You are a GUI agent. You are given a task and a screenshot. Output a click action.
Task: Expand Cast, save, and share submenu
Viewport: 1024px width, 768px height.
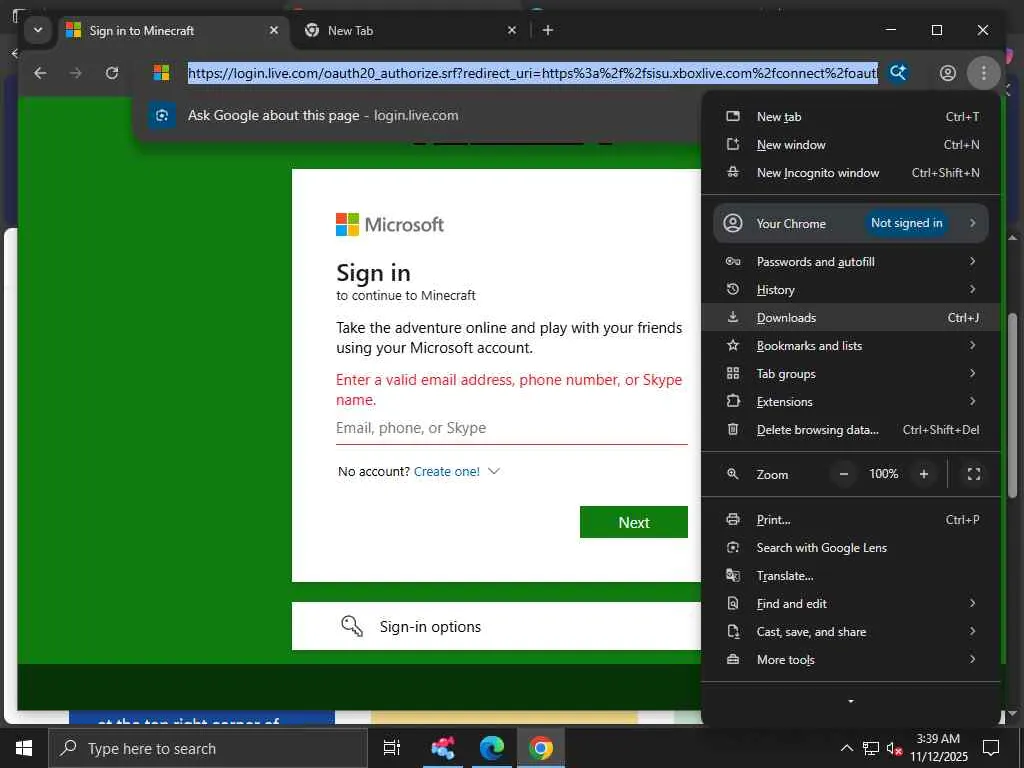(x=851, y=632)
